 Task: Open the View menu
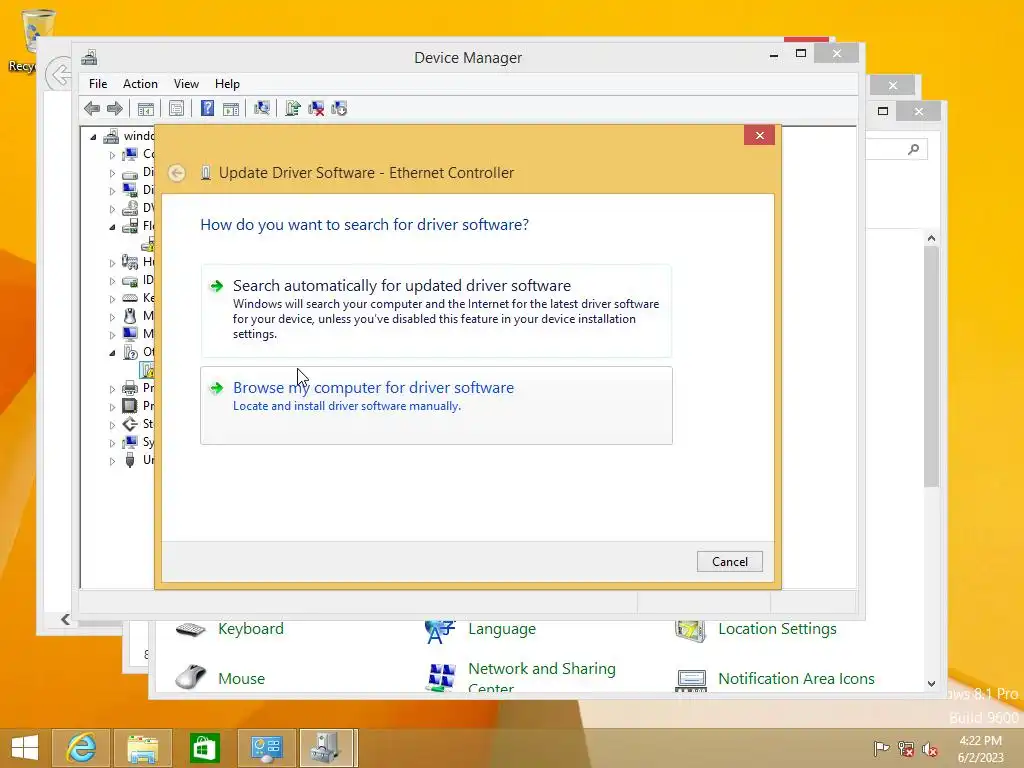(x=186, y=84)
